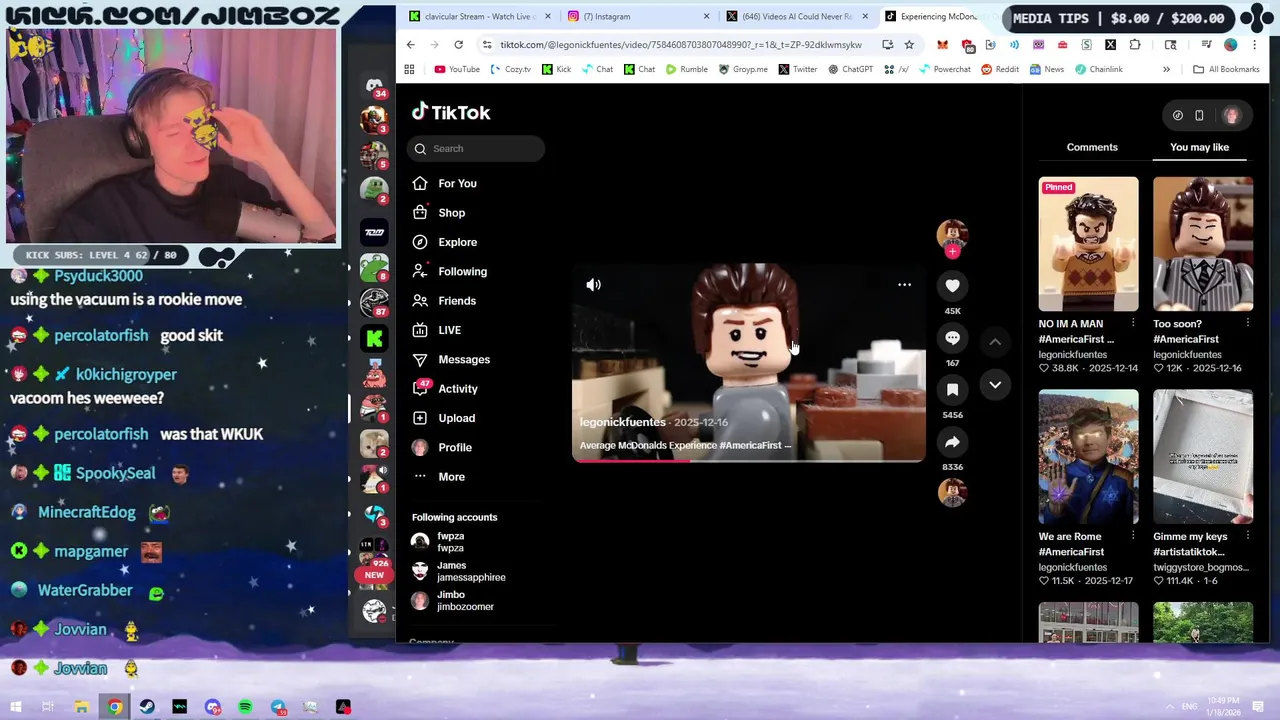Mute the video with the speaker icon

593,285
